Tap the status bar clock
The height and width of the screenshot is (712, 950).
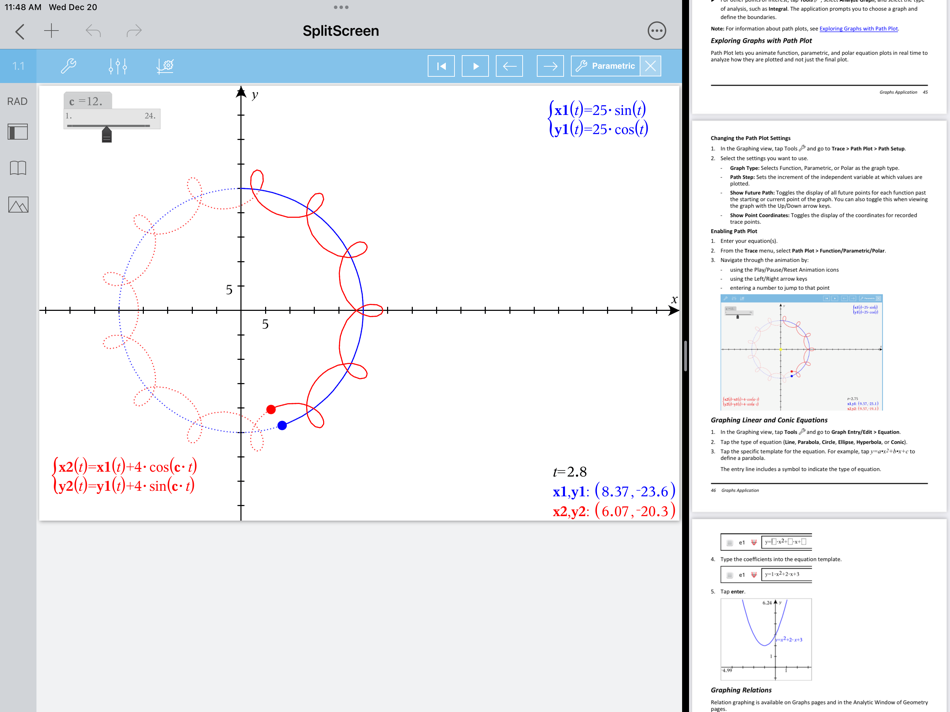(23, 7)
